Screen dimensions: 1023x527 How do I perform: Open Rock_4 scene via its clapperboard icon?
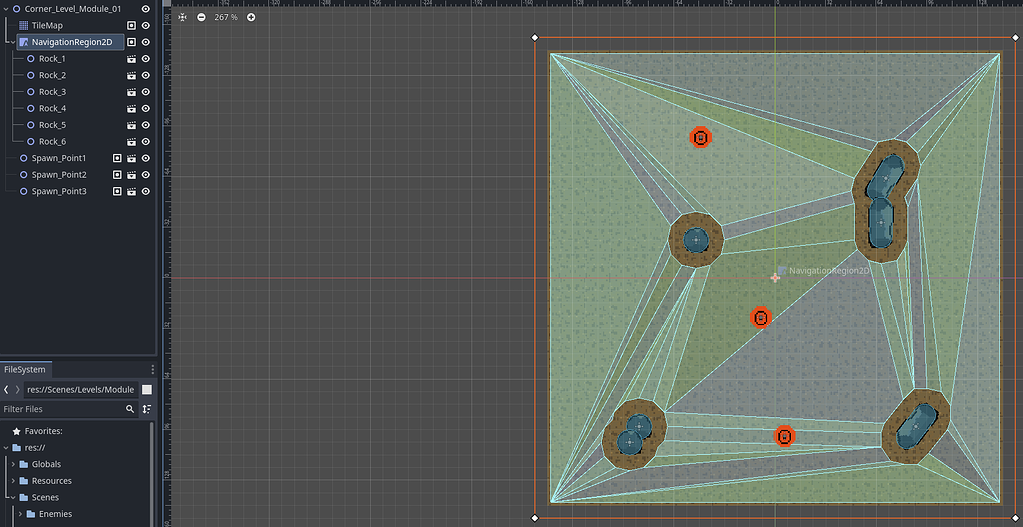click(131, 108)
